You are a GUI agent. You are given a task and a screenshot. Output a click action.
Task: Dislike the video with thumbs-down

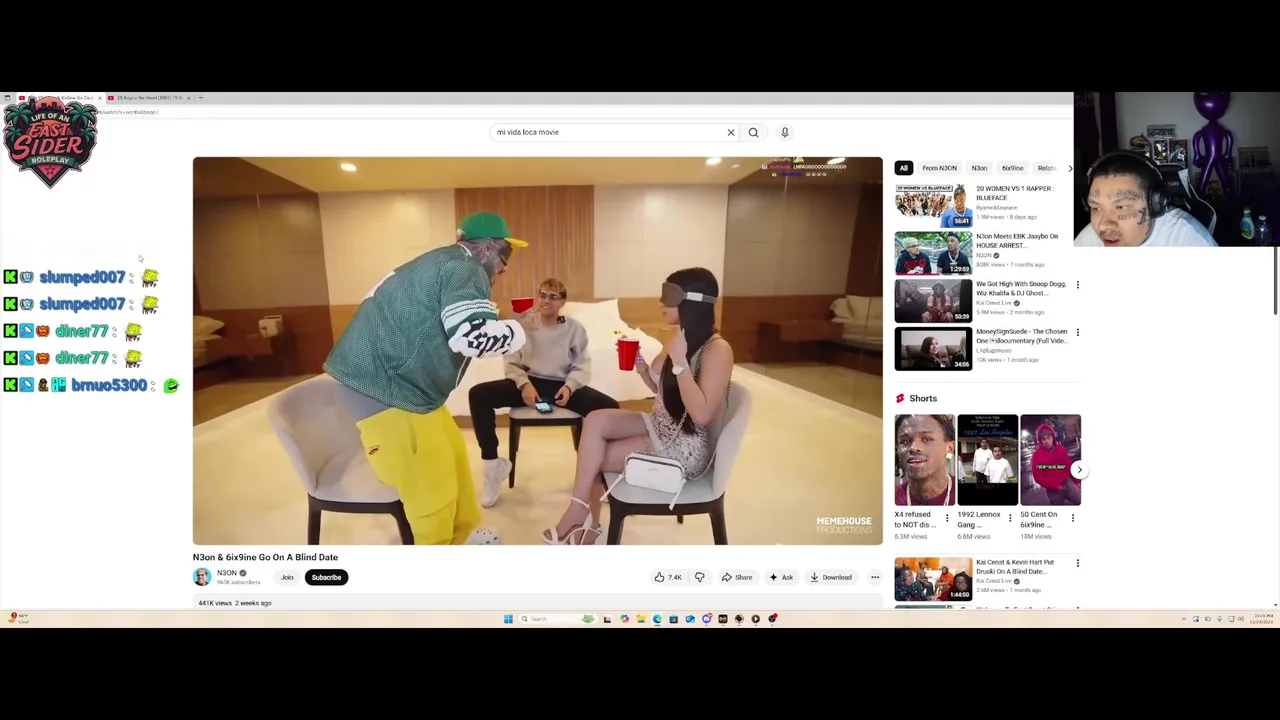click(x=700, y=577)
